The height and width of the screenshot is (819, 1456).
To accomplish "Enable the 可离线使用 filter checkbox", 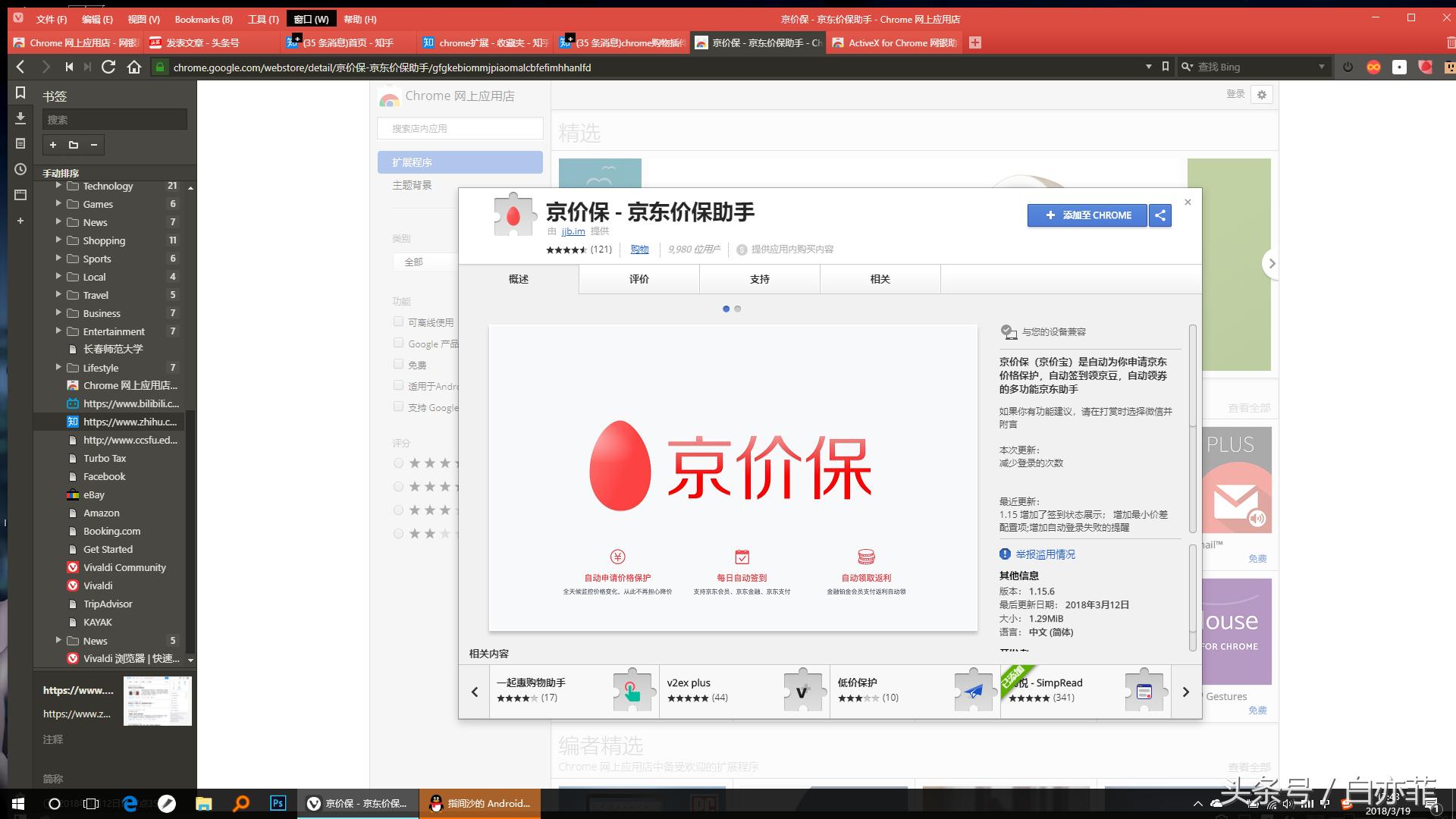I will tap(398, 321).
